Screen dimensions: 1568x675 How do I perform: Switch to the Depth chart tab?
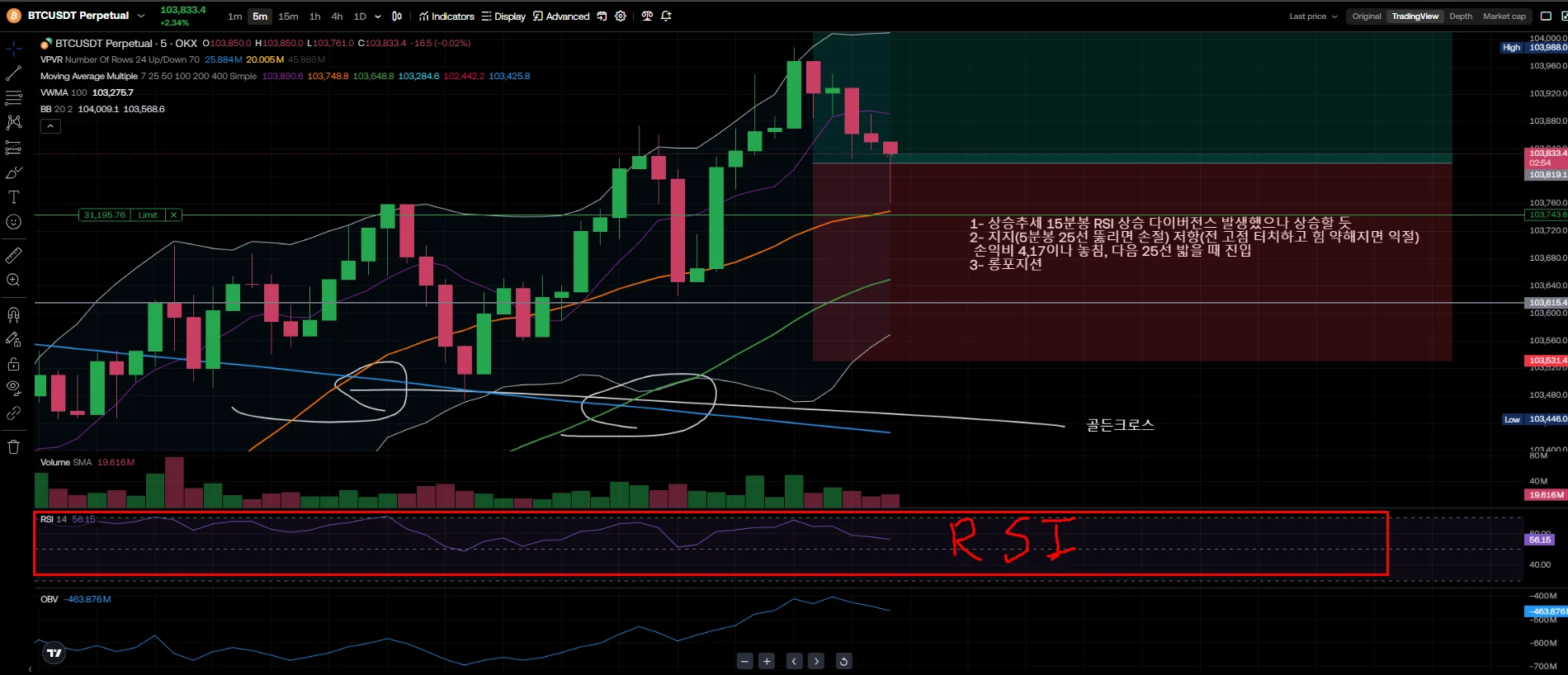point(1460,17)
